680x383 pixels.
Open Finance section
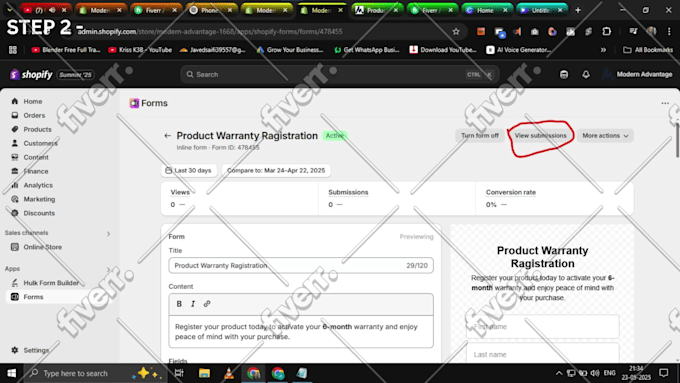tap(36, 171)
